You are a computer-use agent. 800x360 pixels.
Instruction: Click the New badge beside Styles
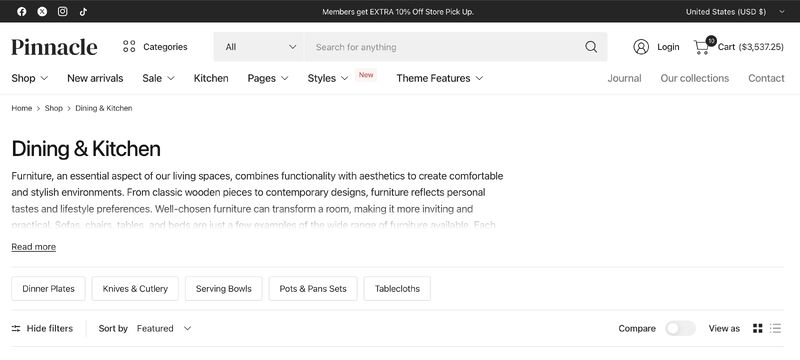366,75
